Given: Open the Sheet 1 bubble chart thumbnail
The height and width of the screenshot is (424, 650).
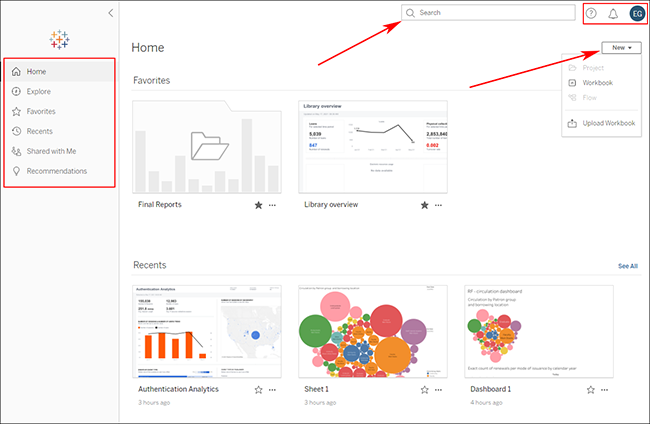Looking at the screenshot, I should click(x=373, y=332).
